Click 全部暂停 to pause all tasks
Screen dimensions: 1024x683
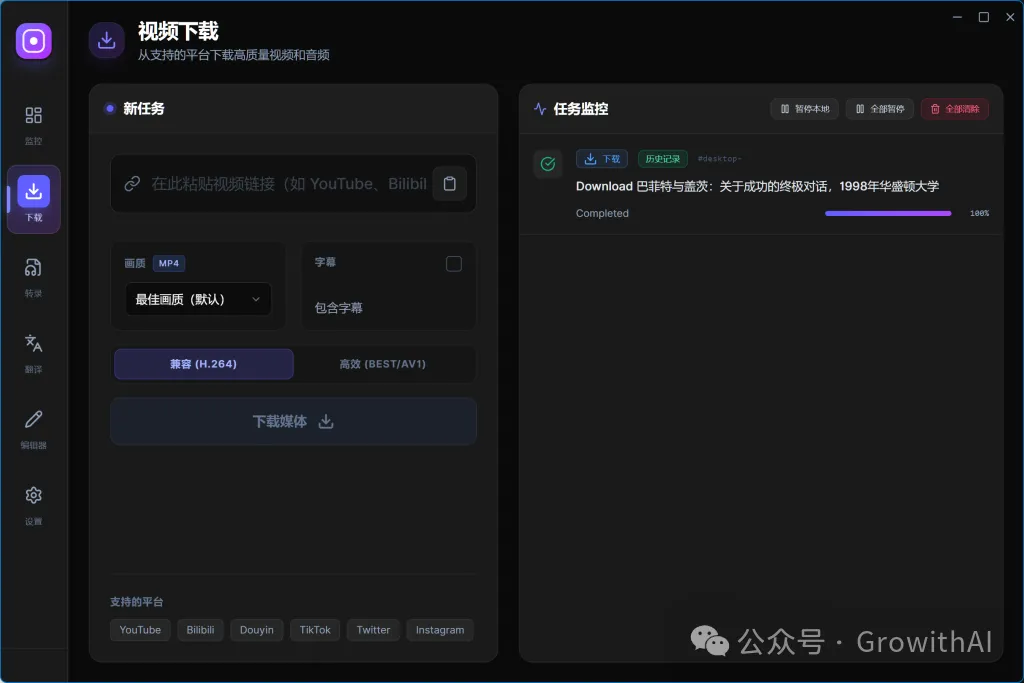coord(879,109)
